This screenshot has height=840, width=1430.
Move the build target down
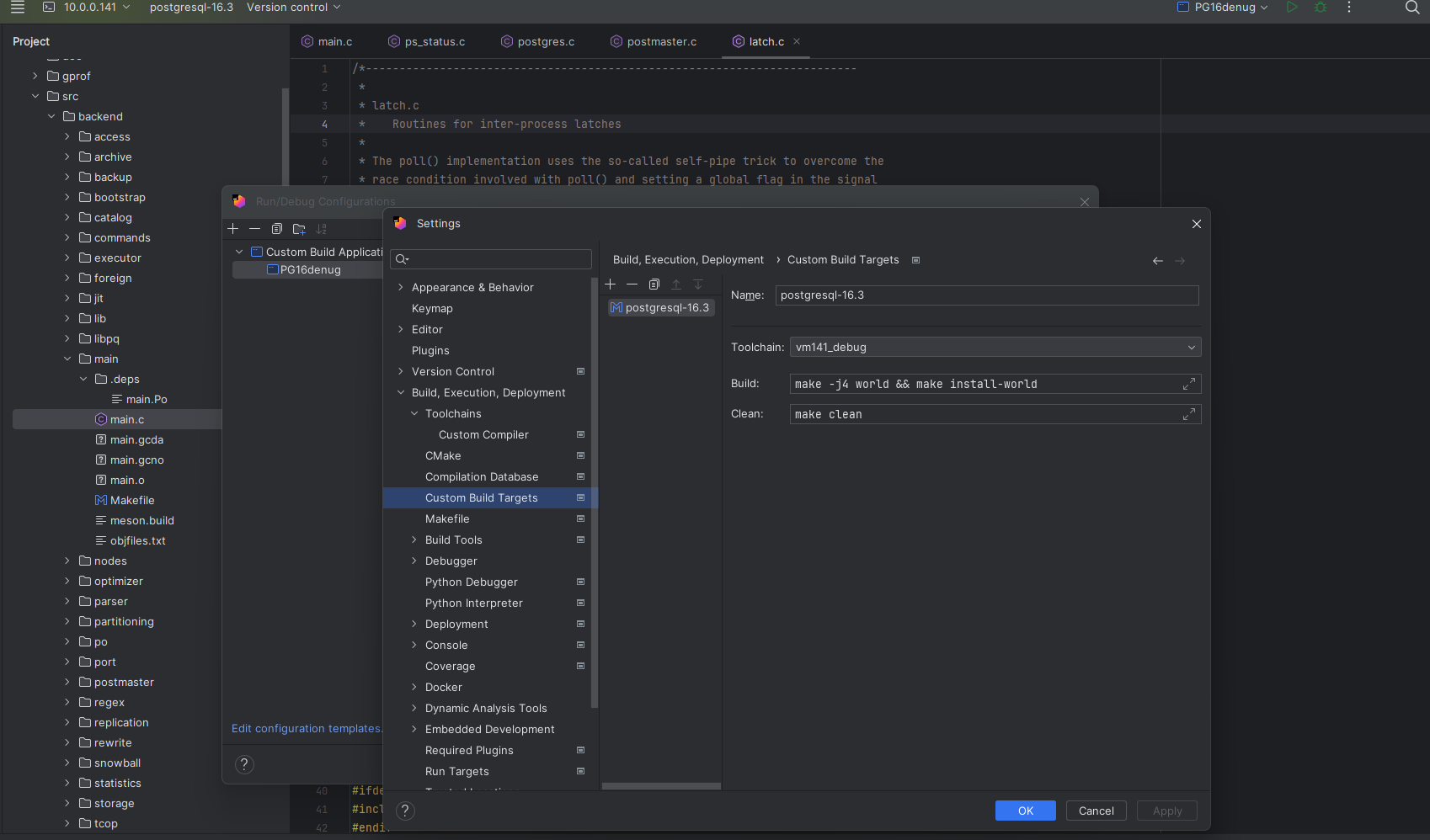pos(698,284)
